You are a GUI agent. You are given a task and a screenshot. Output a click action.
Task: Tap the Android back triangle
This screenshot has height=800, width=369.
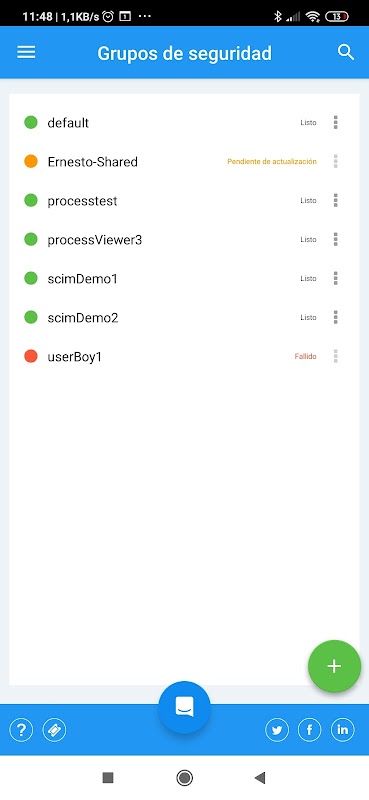260,778
